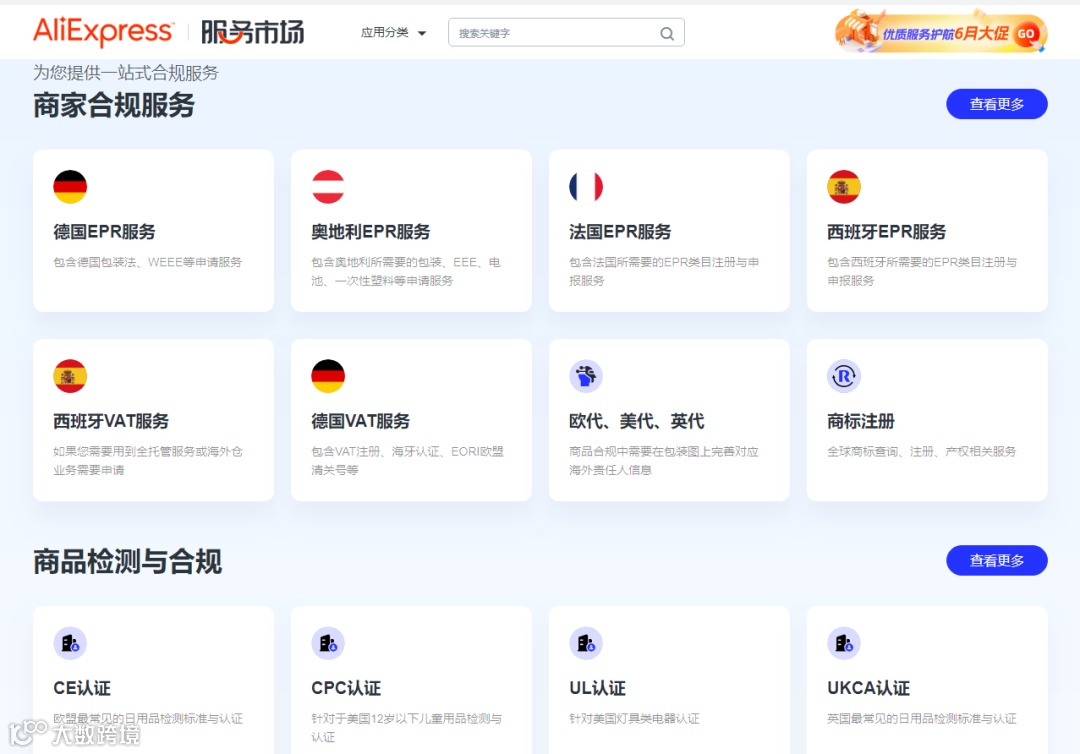Image resolution: width=1080 pixels, height=754 pixels.
Task: Click description 针对美国12岁以下儿童用品检测与认证
Action: [406, 728]
